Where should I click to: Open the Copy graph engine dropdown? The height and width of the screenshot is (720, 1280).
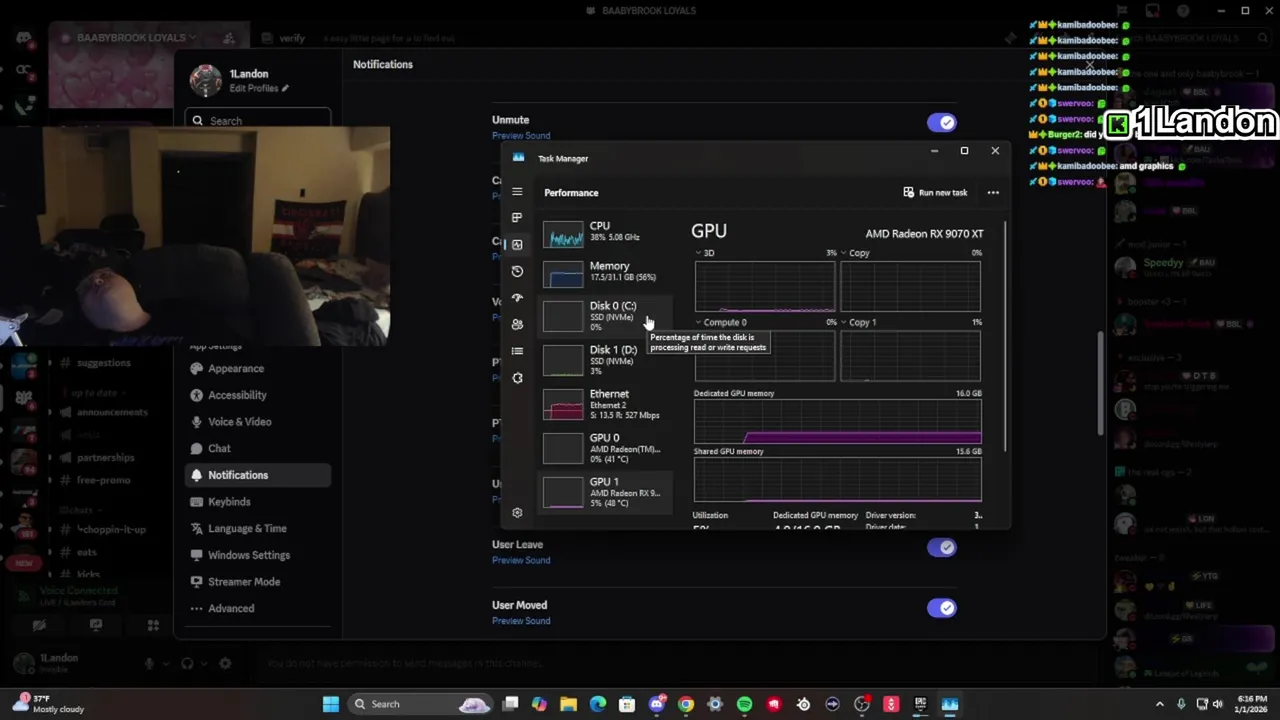[x=855, y=253]
